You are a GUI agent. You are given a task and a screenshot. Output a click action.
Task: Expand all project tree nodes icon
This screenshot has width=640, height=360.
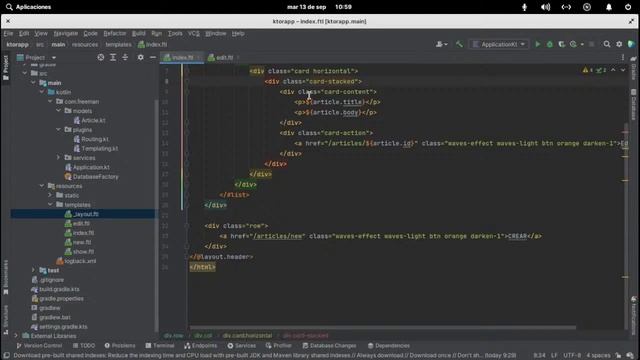click(x=113, y=58)
